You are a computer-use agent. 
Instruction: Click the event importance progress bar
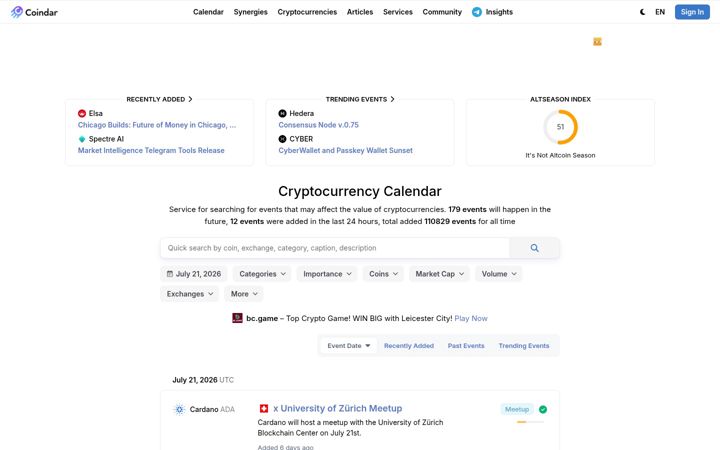click(530, 422)
